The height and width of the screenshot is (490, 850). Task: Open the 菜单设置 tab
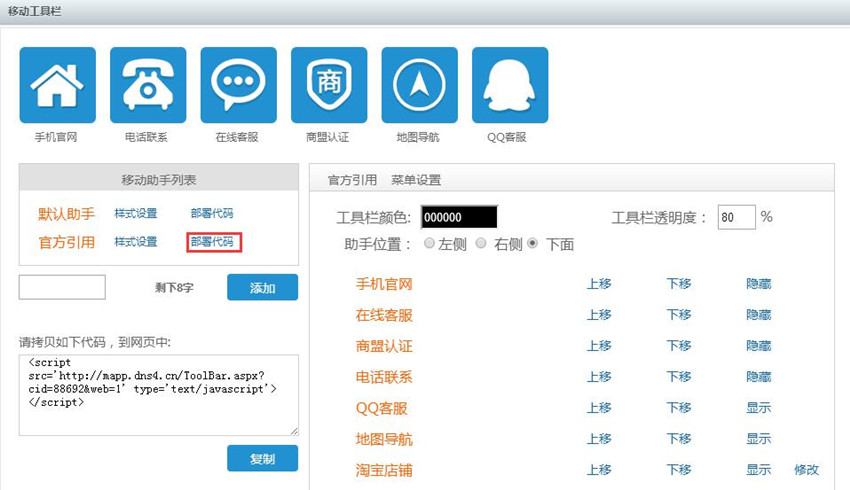pyautogui.click(x=416, y=180)
